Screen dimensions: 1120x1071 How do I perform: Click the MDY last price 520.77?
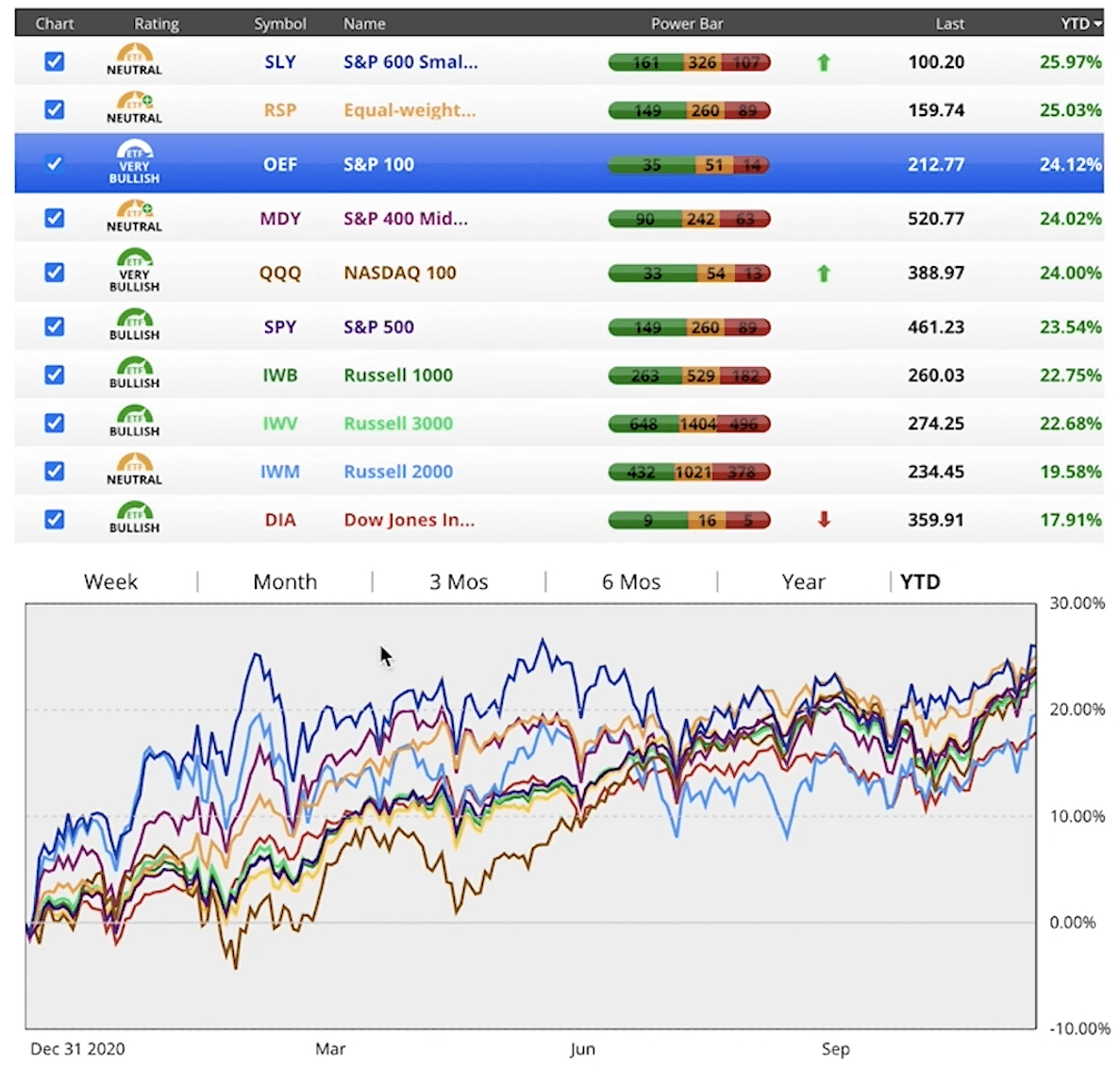tap(936, 219)
